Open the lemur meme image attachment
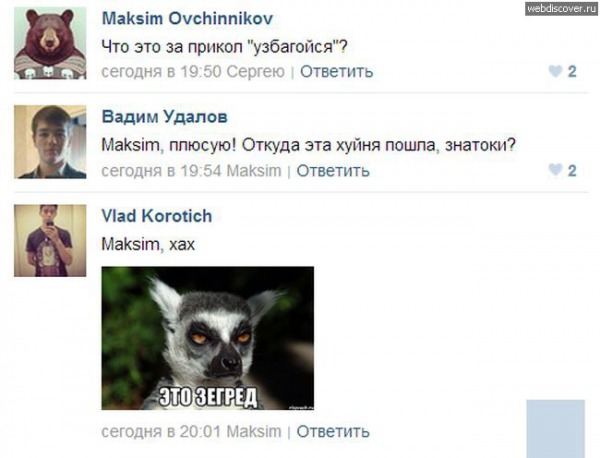Image resolution: width=600 pixels, height=458 pixels. point(207,338)
